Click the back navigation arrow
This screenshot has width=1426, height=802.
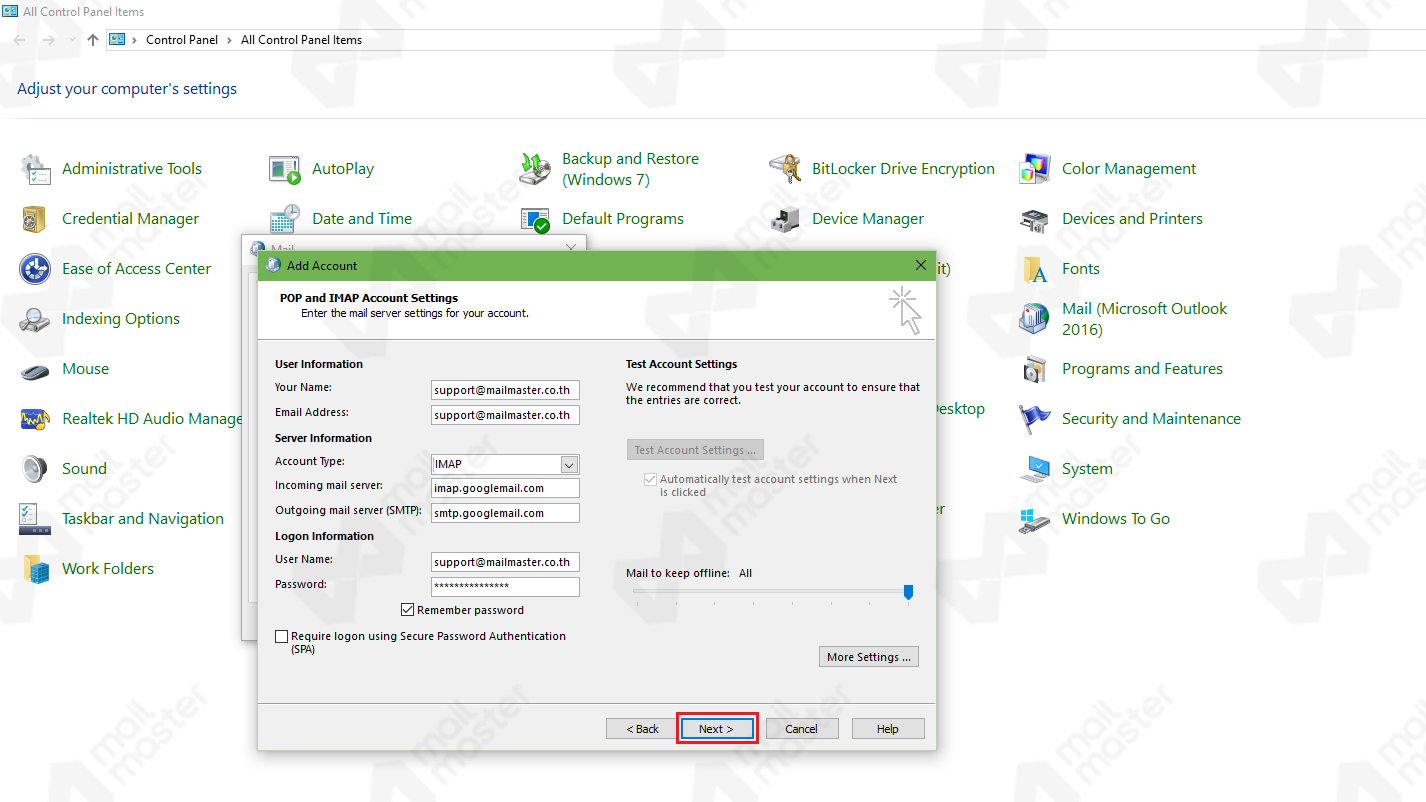pyautogui.click(x=21, y=40)
